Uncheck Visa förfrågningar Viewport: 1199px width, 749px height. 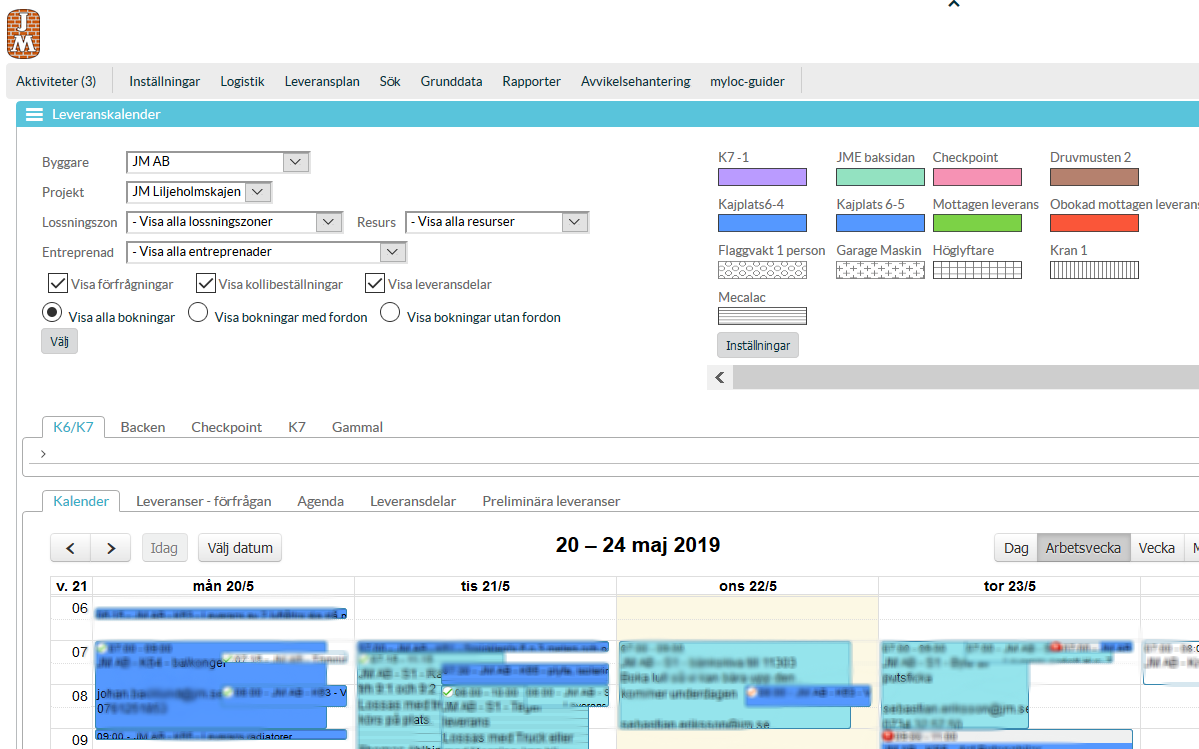pos(57,283)
